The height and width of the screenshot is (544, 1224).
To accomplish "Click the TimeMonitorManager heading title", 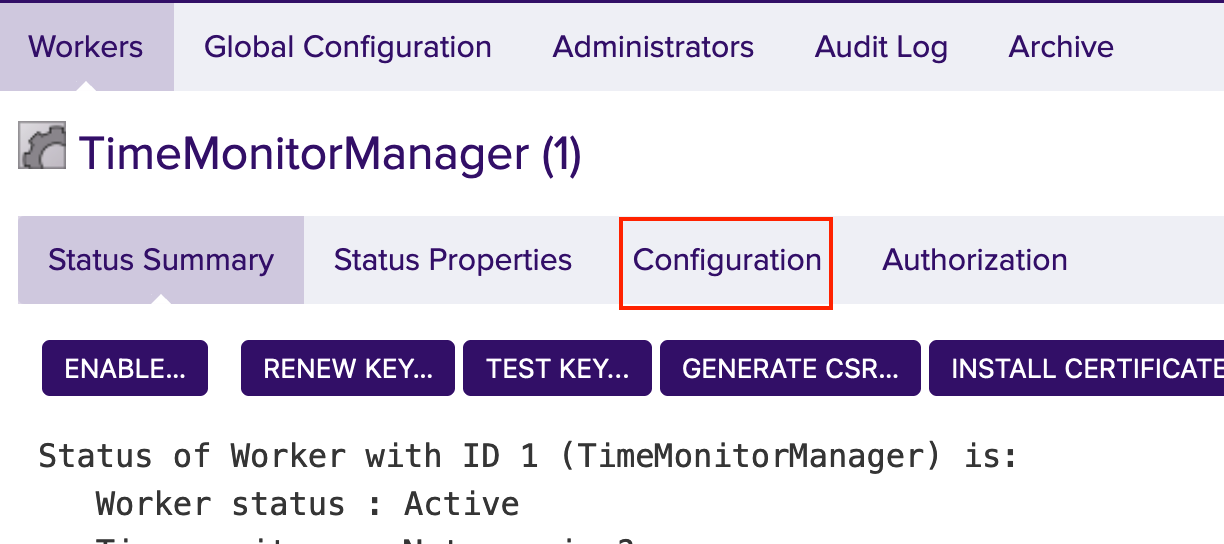I will (304, 154).
